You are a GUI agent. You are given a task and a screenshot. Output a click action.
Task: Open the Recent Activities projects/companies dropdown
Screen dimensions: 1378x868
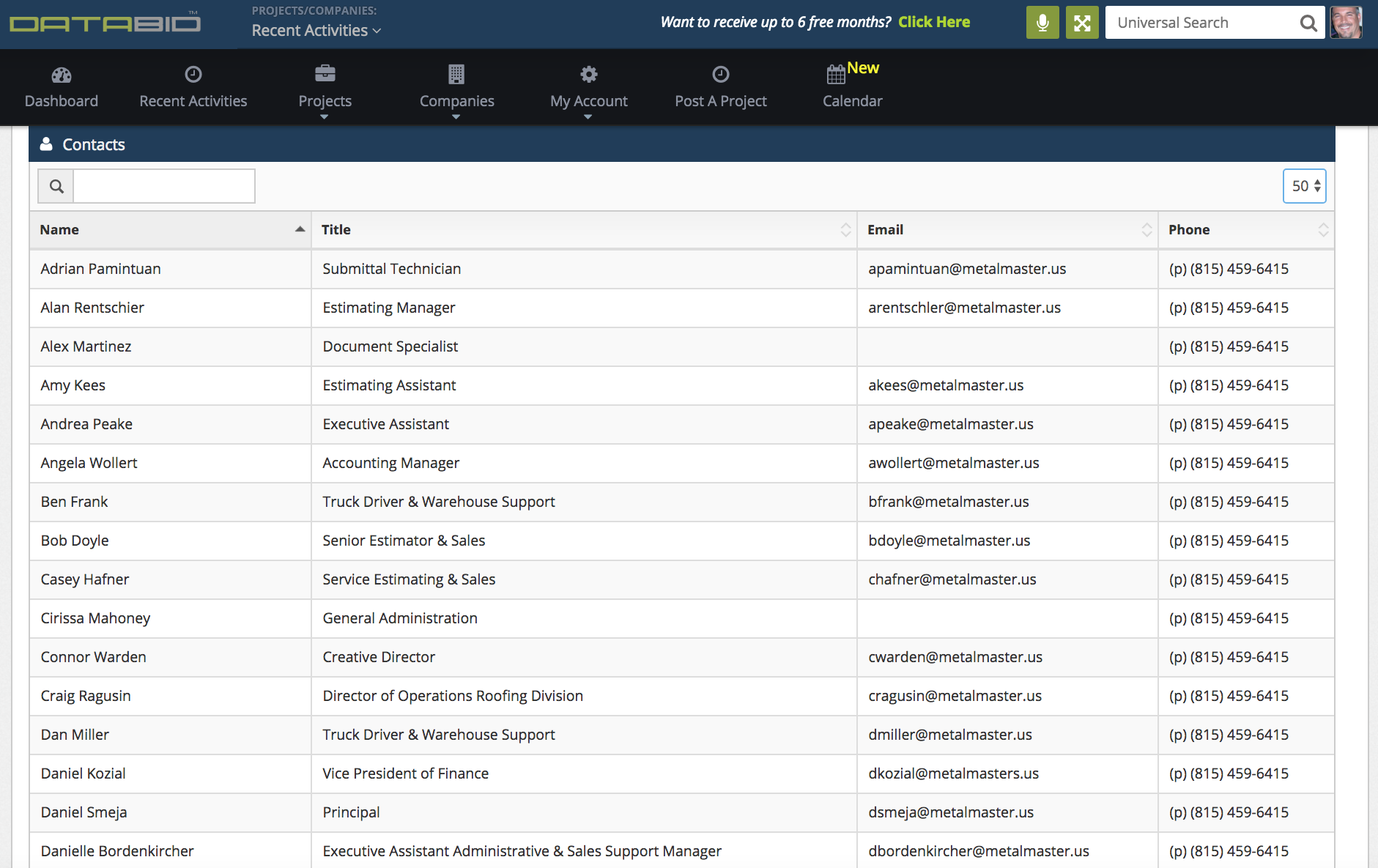pyautogui.click(x=316, y=31)
